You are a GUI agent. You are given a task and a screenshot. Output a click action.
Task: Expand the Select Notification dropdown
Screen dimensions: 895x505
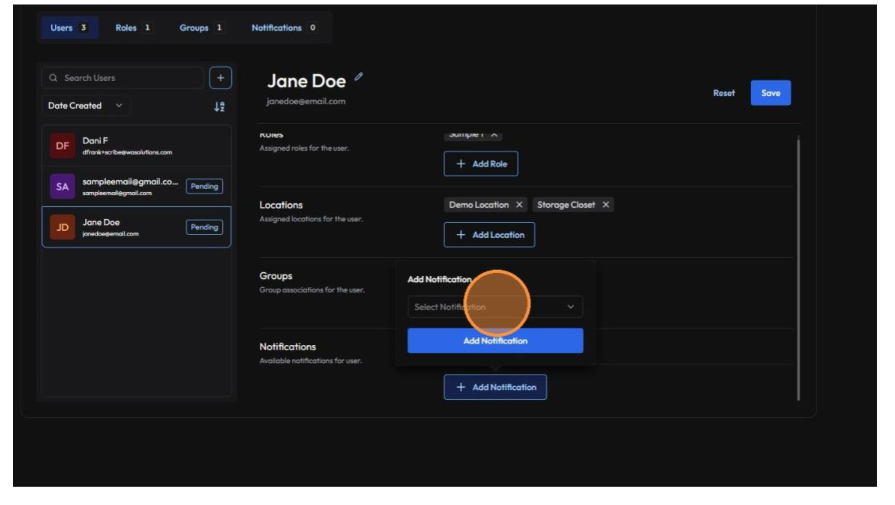[495, 307]
